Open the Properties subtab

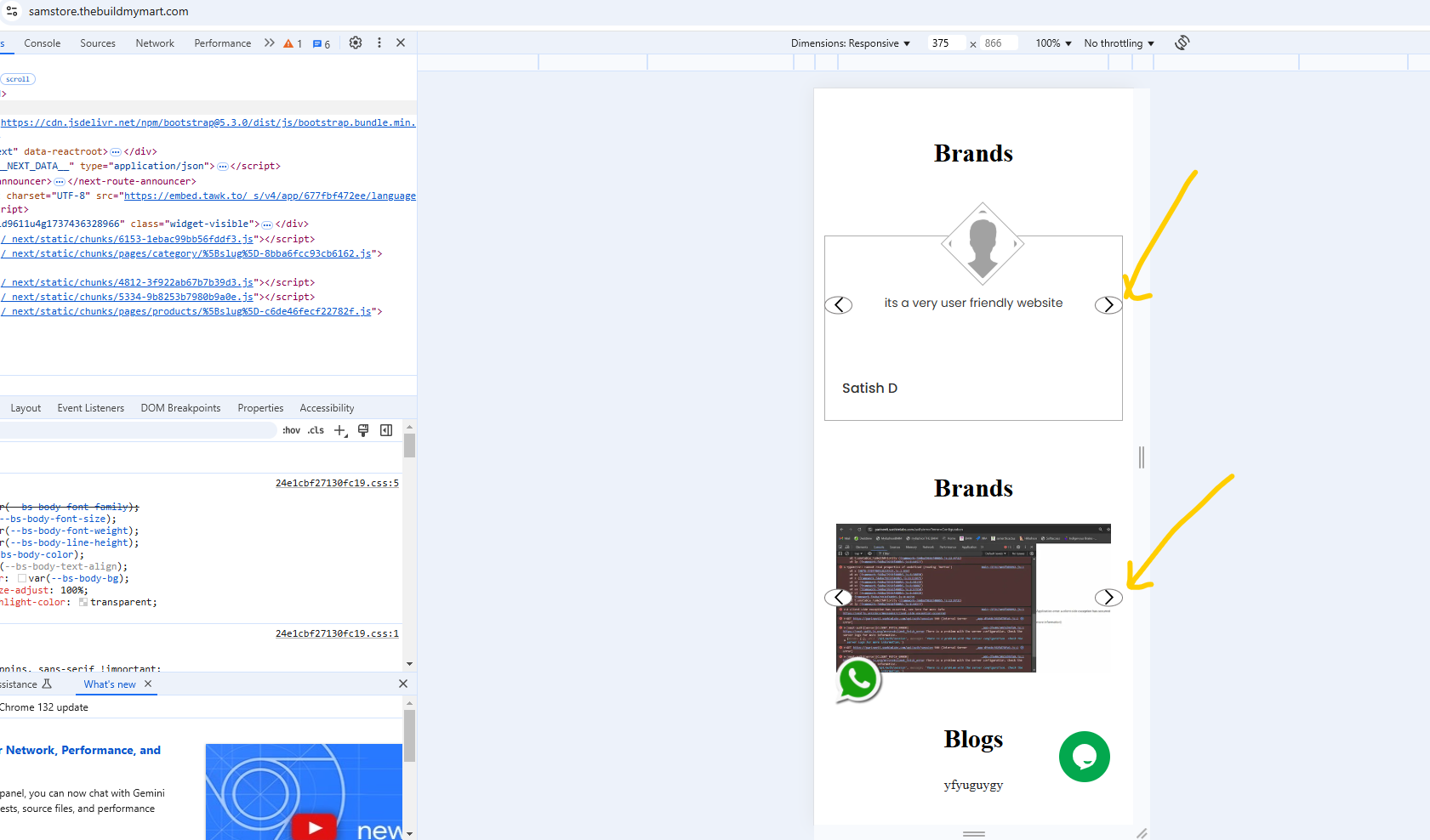pyautogui.click(x=260, y=408)
